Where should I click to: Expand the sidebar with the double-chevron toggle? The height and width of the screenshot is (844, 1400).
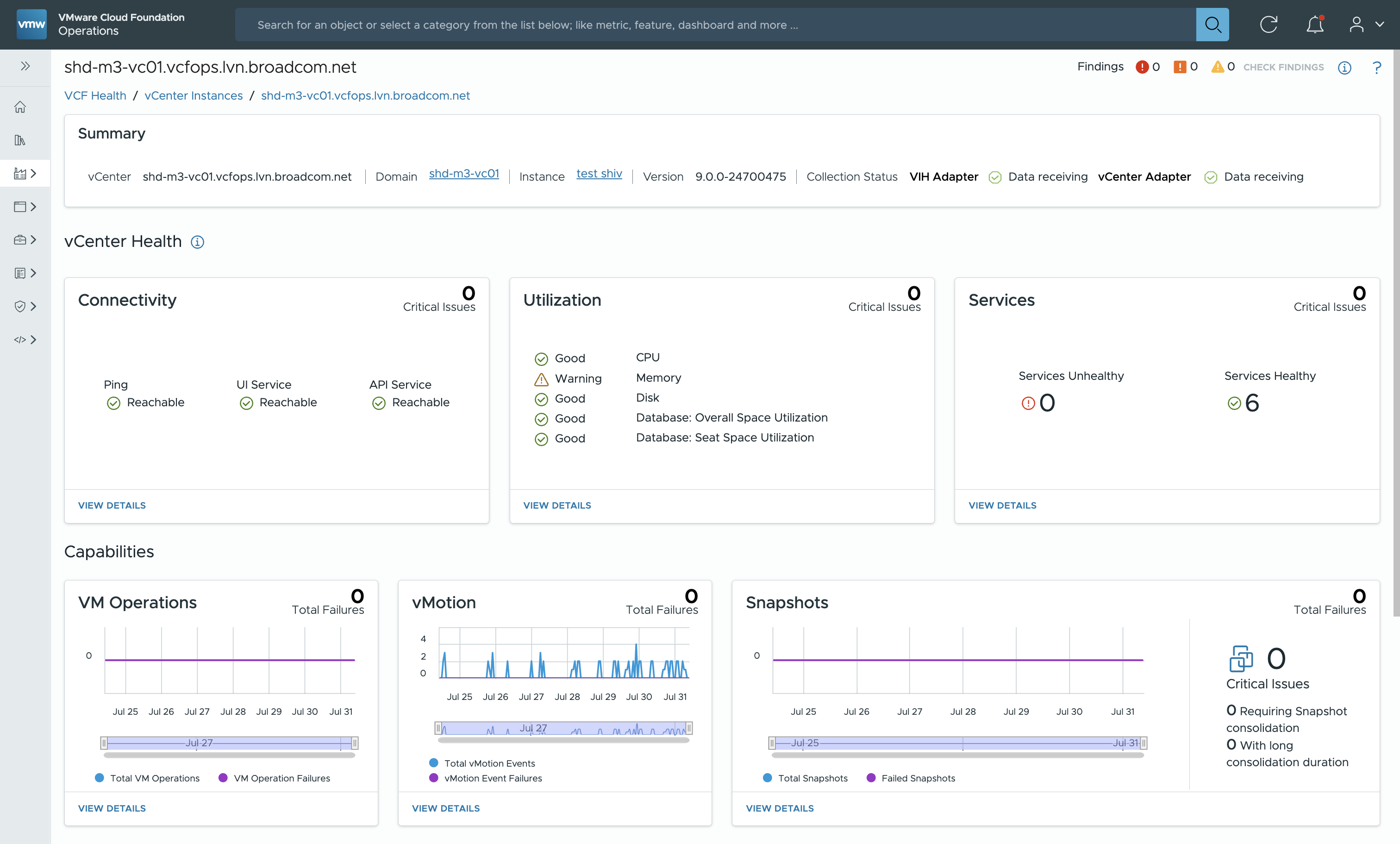[25, 66]
